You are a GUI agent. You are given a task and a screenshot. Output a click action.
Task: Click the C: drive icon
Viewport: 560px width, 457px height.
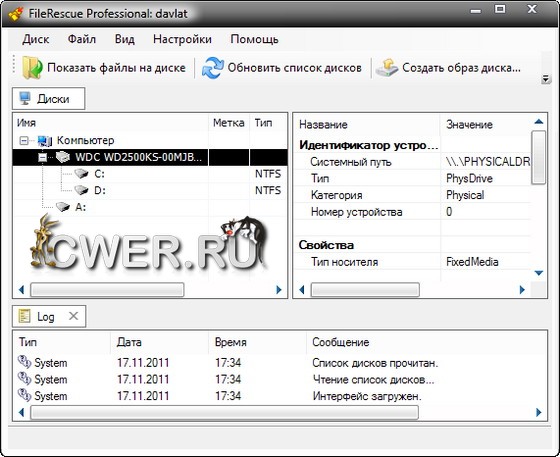(x=81, y=174)
